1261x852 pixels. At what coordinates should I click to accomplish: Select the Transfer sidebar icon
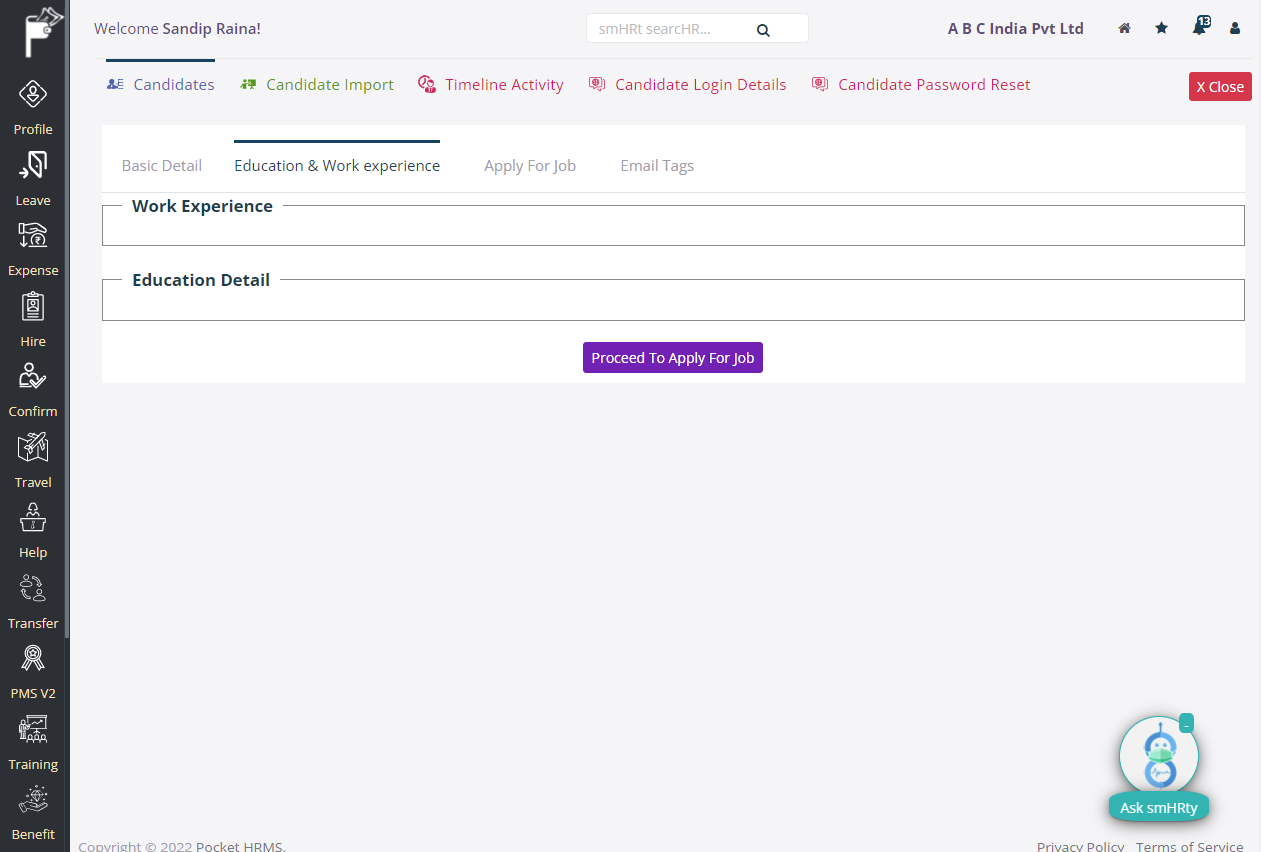[33, 599]
